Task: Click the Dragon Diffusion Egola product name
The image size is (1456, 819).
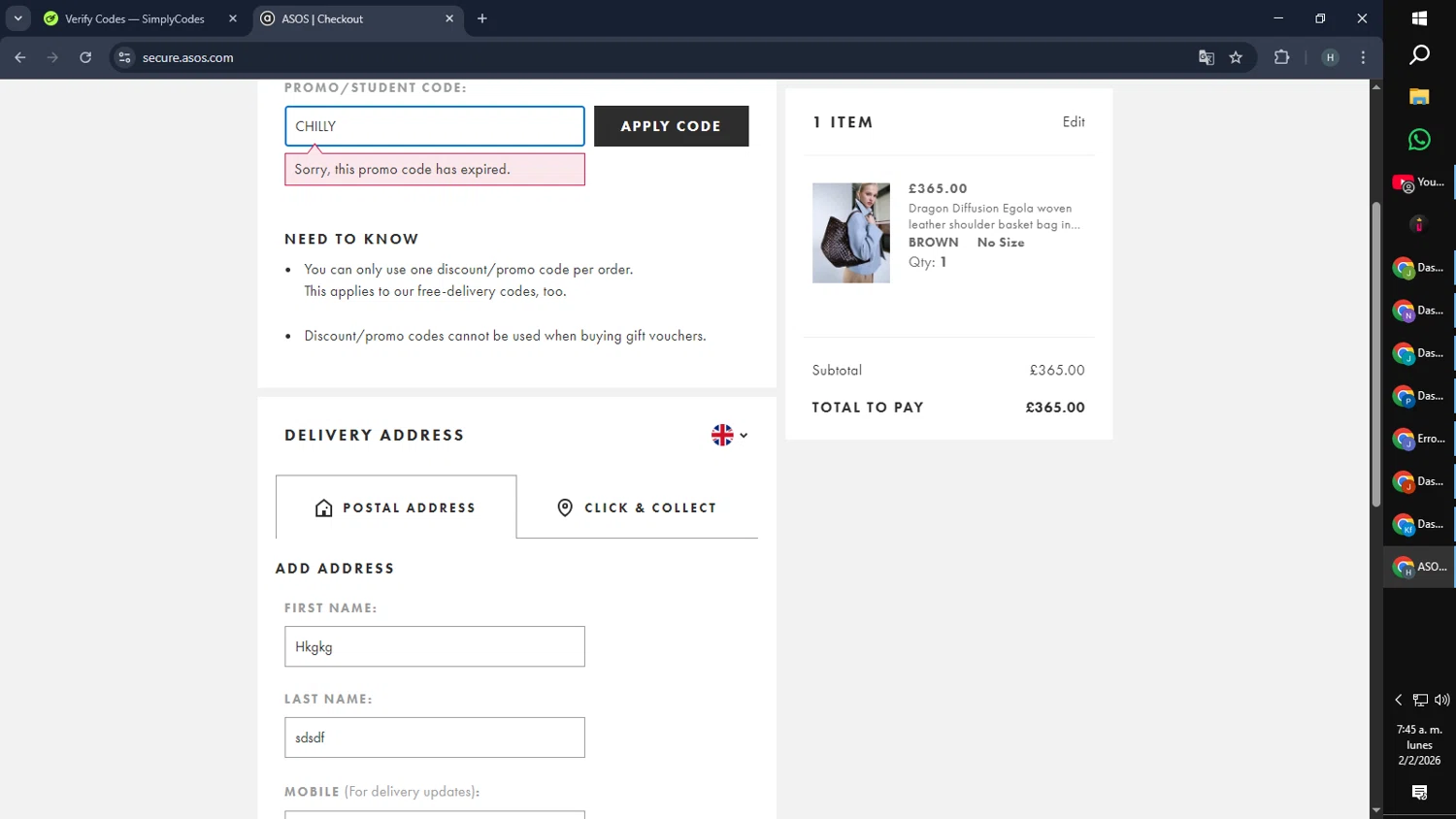Action: point(994,216)
